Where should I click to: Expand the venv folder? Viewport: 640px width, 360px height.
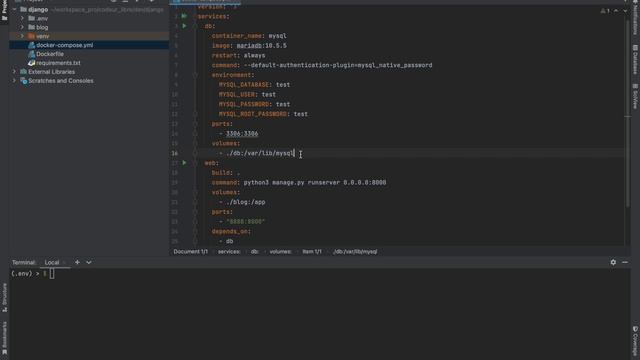click(x=22, y=36)
